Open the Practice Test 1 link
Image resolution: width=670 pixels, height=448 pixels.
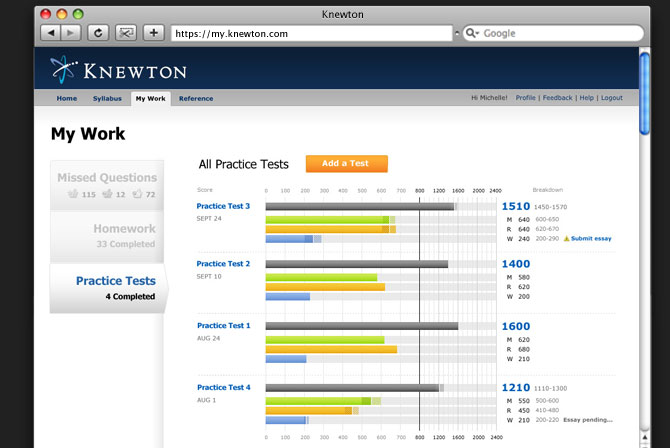coord(224,325)
